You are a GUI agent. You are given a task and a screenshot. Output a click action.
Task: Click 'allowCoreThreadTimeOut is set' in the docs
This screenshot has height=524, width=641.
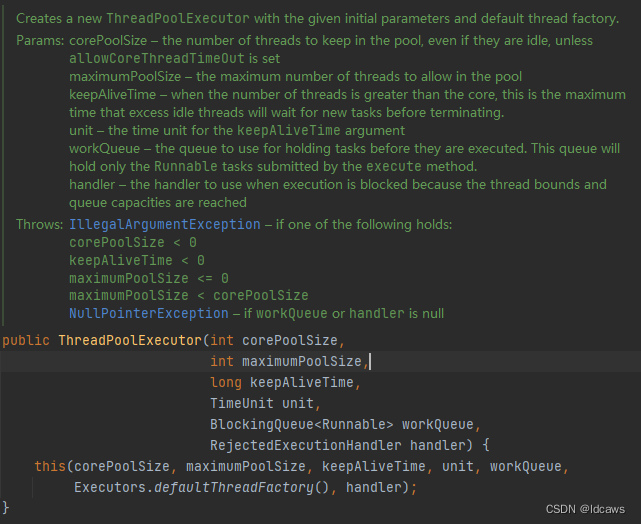coord(175,58)
